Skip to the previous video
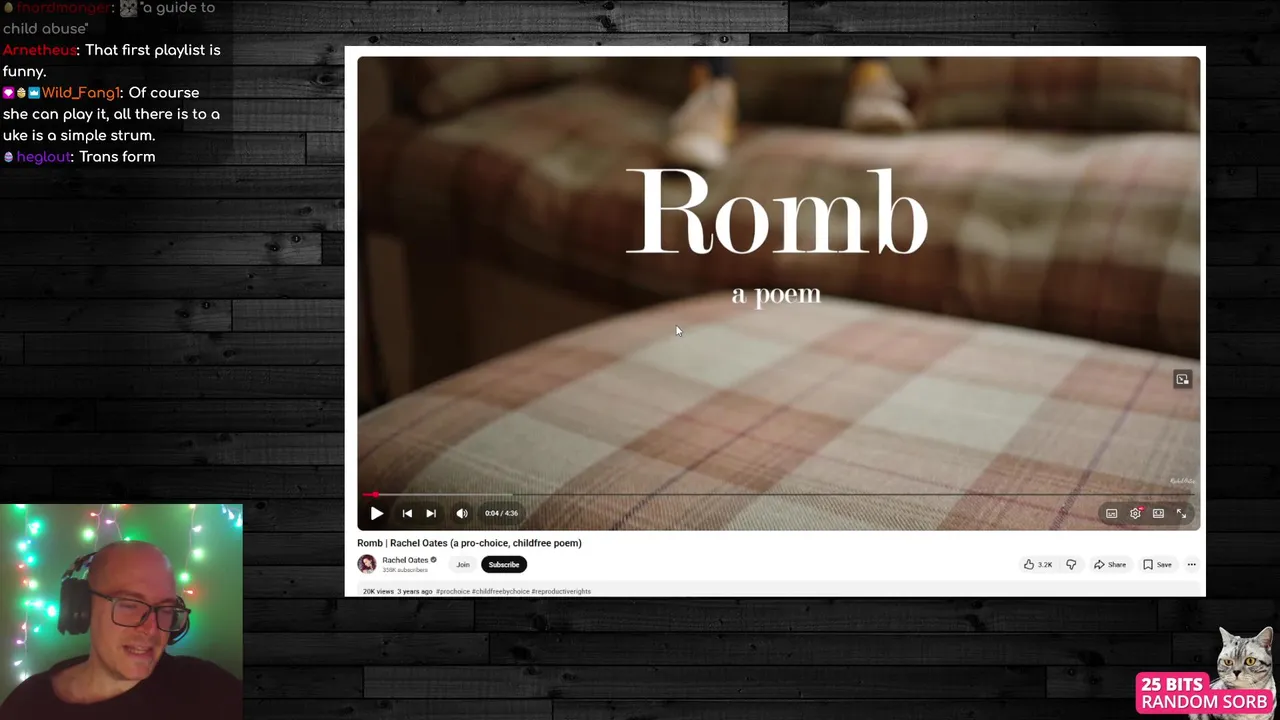This screenshot has width=1280, height=720. click(x=407, y=513)
